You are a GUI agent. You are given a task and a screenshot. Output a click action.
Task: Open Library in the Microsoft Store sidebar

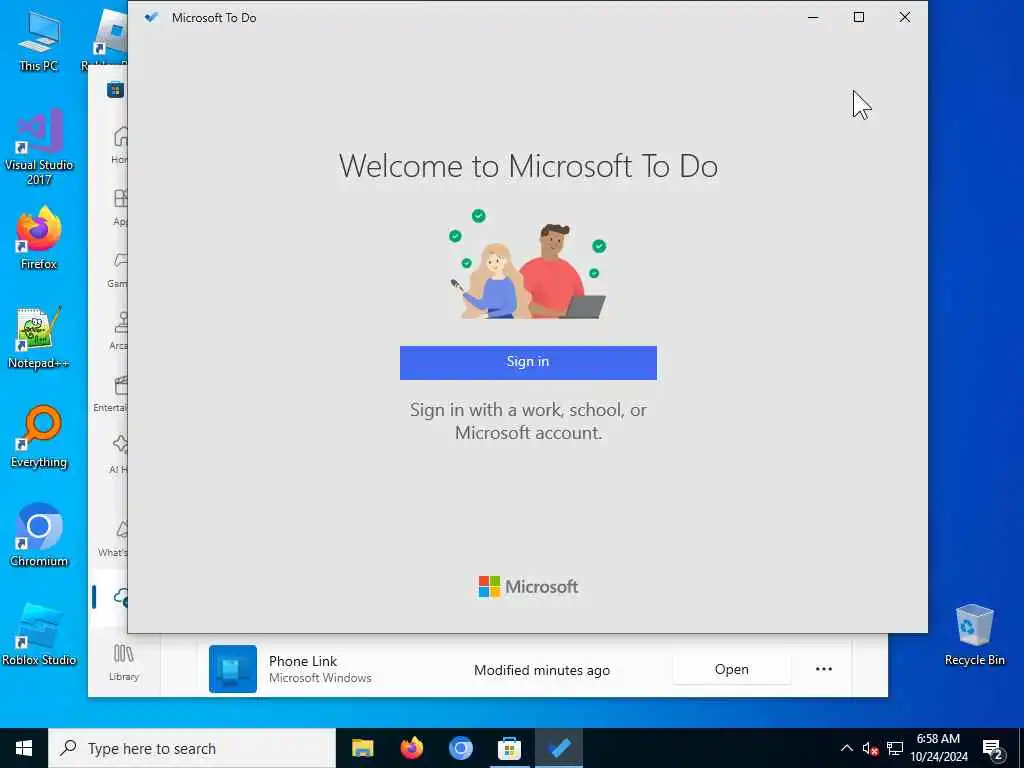pos(123,662)
